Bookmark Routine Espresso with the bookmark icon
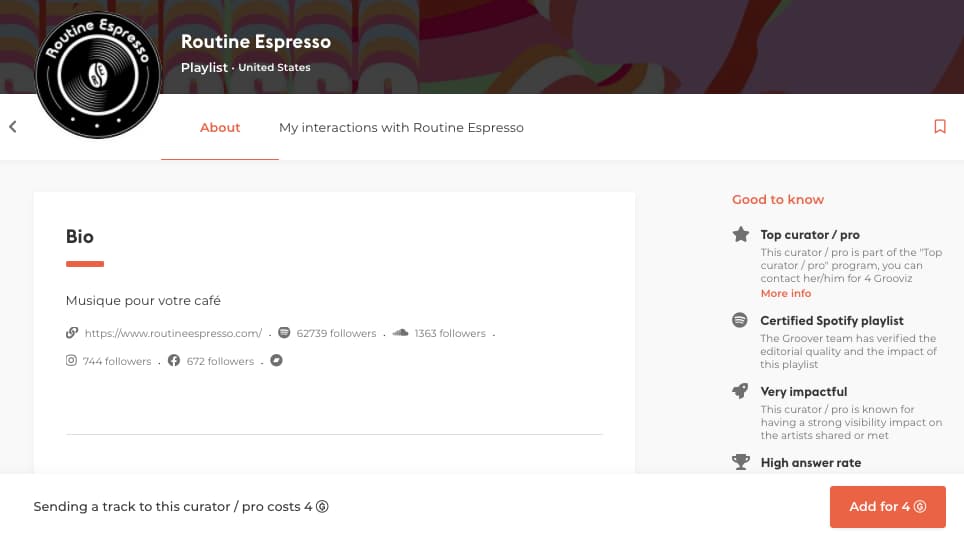Viewport: 964px width, 536px height. pyautogui.click(x=939, y=127)
